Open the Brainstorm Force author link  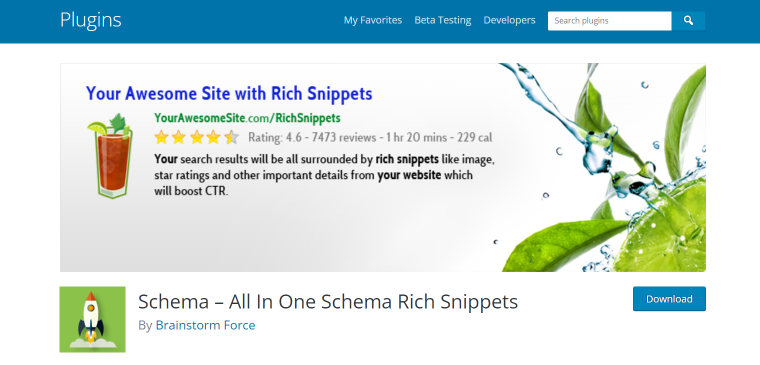pyautogui.click(x=206, y=325)
